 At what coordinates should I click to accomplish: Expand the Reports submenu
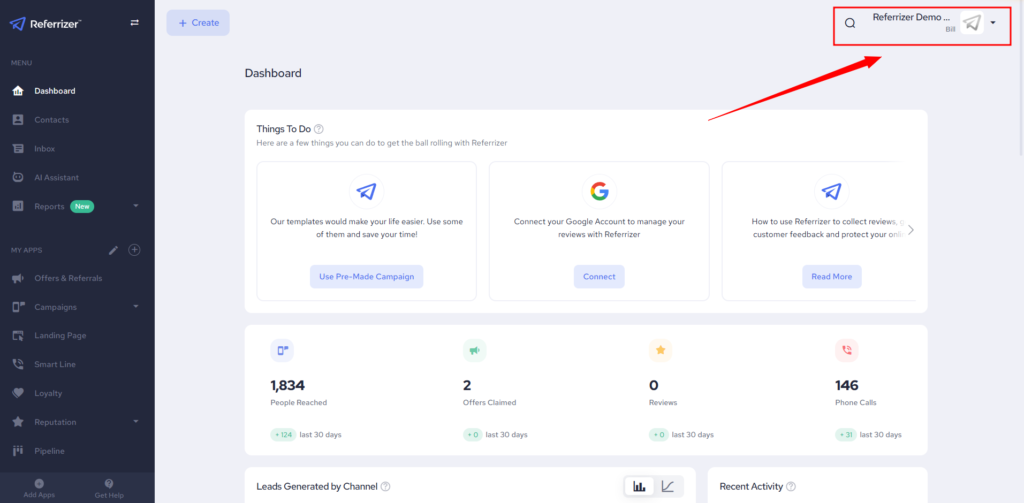point(136,206)
